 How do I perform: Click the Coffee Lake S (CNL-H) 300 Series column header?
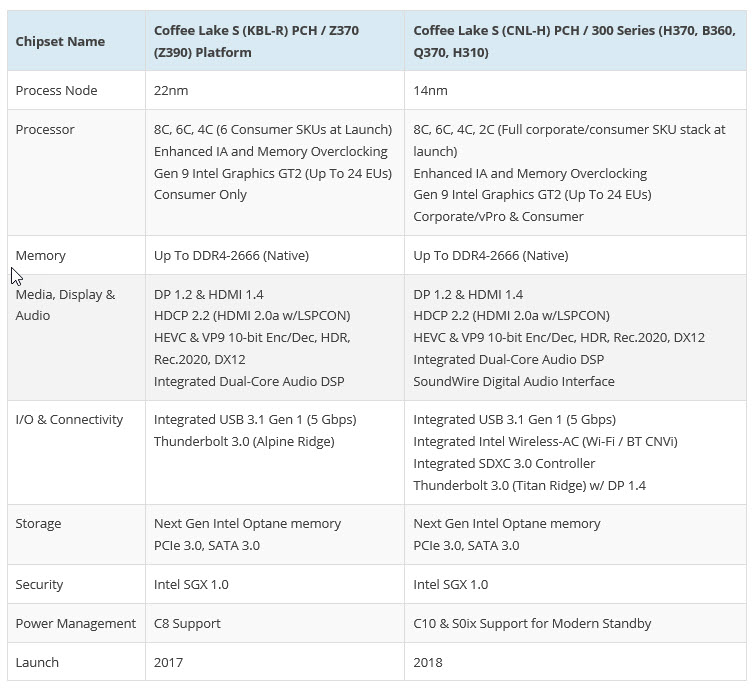click(x=570, y=41)
